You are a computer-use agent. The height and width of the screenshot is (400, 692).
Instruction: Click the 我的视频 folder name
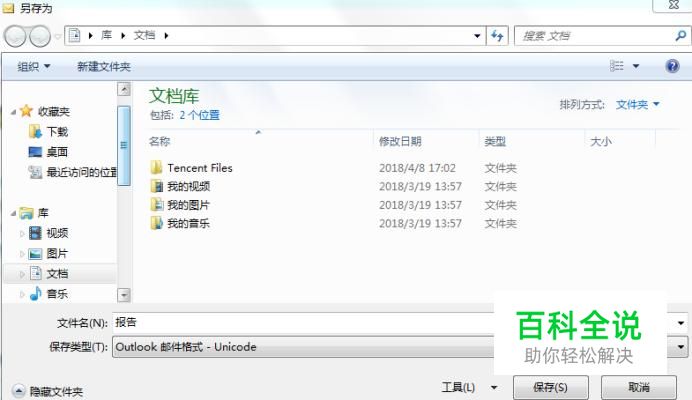coord(188,186)
